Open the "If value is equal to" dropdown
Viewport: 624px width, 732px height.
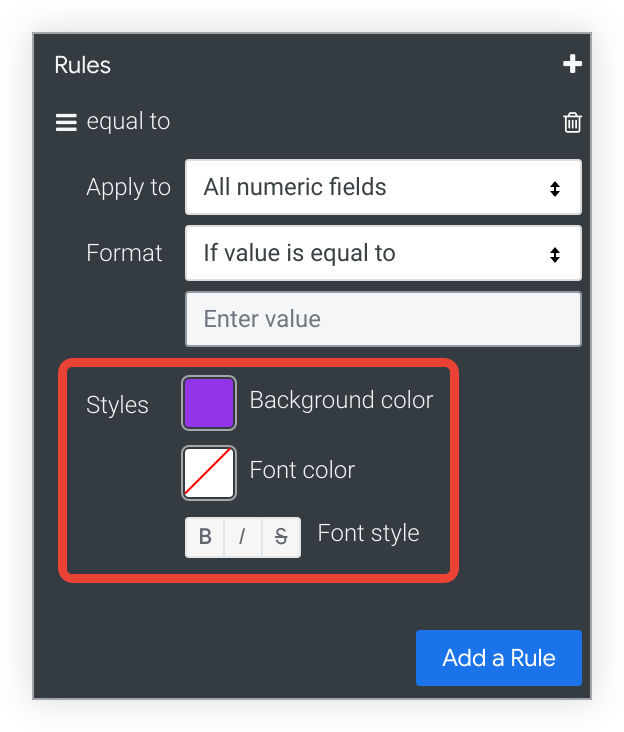(x=383, y=253)
